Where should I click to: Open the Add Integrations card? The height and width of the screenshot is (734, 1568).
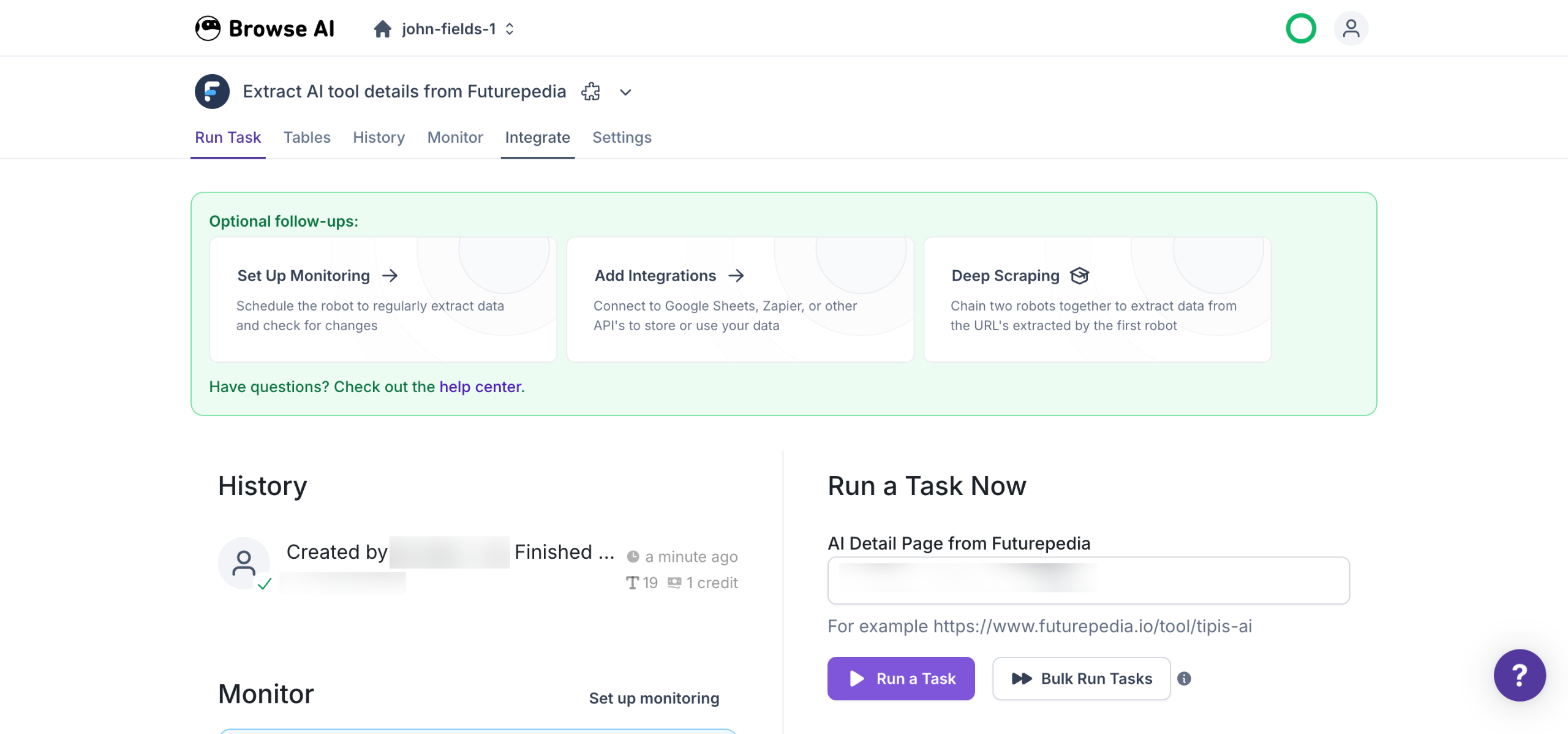click(x=740, y=300)
